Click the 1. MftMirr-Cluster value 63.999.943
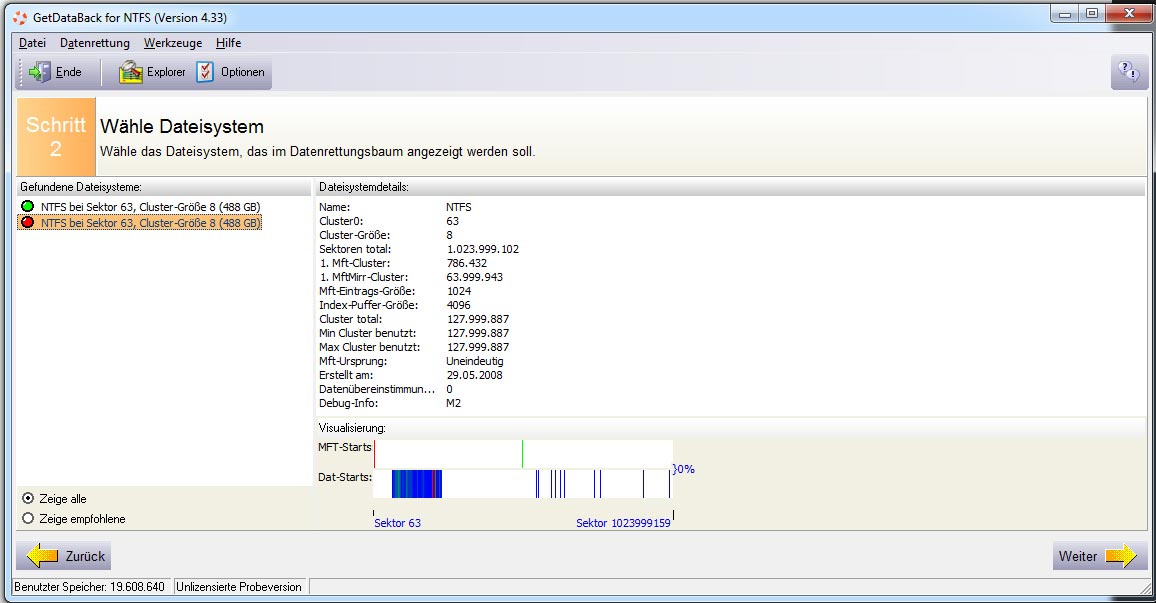The height and width of the screenshot is (603, 1156). click(475, 277)
